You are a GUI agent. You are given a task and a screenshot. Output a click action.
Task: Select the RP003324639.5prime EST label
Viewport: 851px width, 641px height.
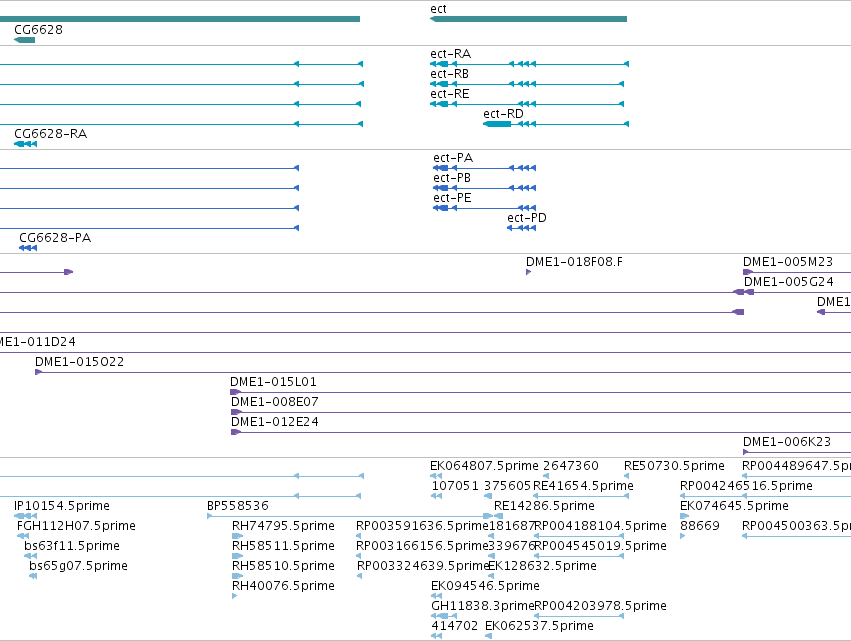[423, 566]
